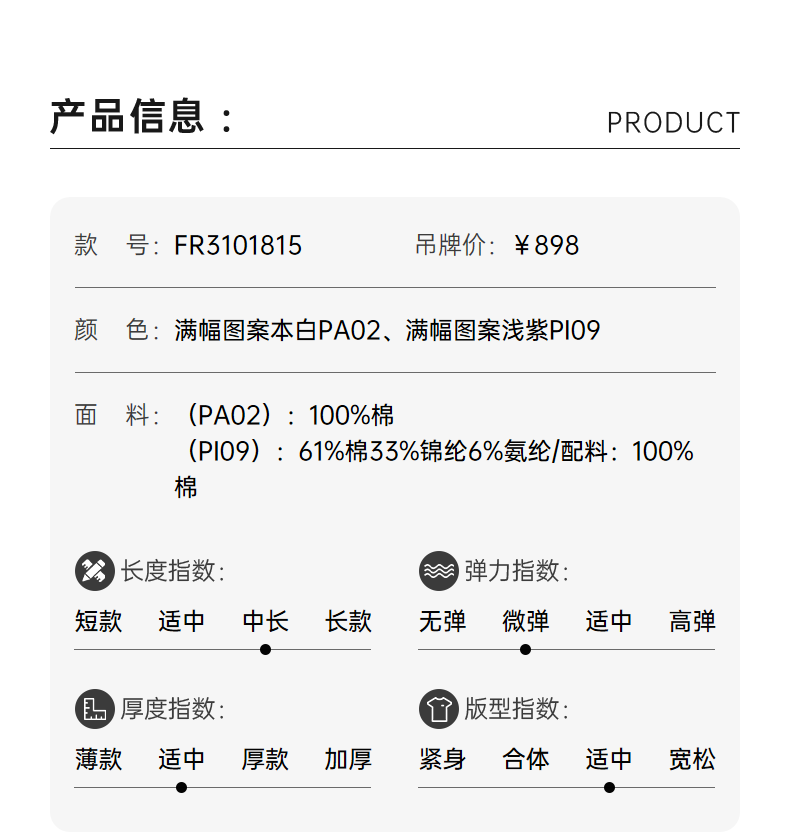This screenshot has width=790, height=832.
Task: Click the elasticity slider dot marker
Action: click(x=525, y=649)
